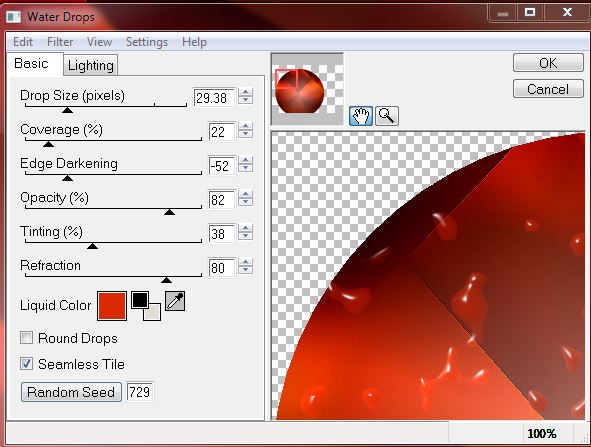The width and height of the screenshot is (591, 447).
Task: Open the red Liquid Color swatch
Action: tap(112, 306)
